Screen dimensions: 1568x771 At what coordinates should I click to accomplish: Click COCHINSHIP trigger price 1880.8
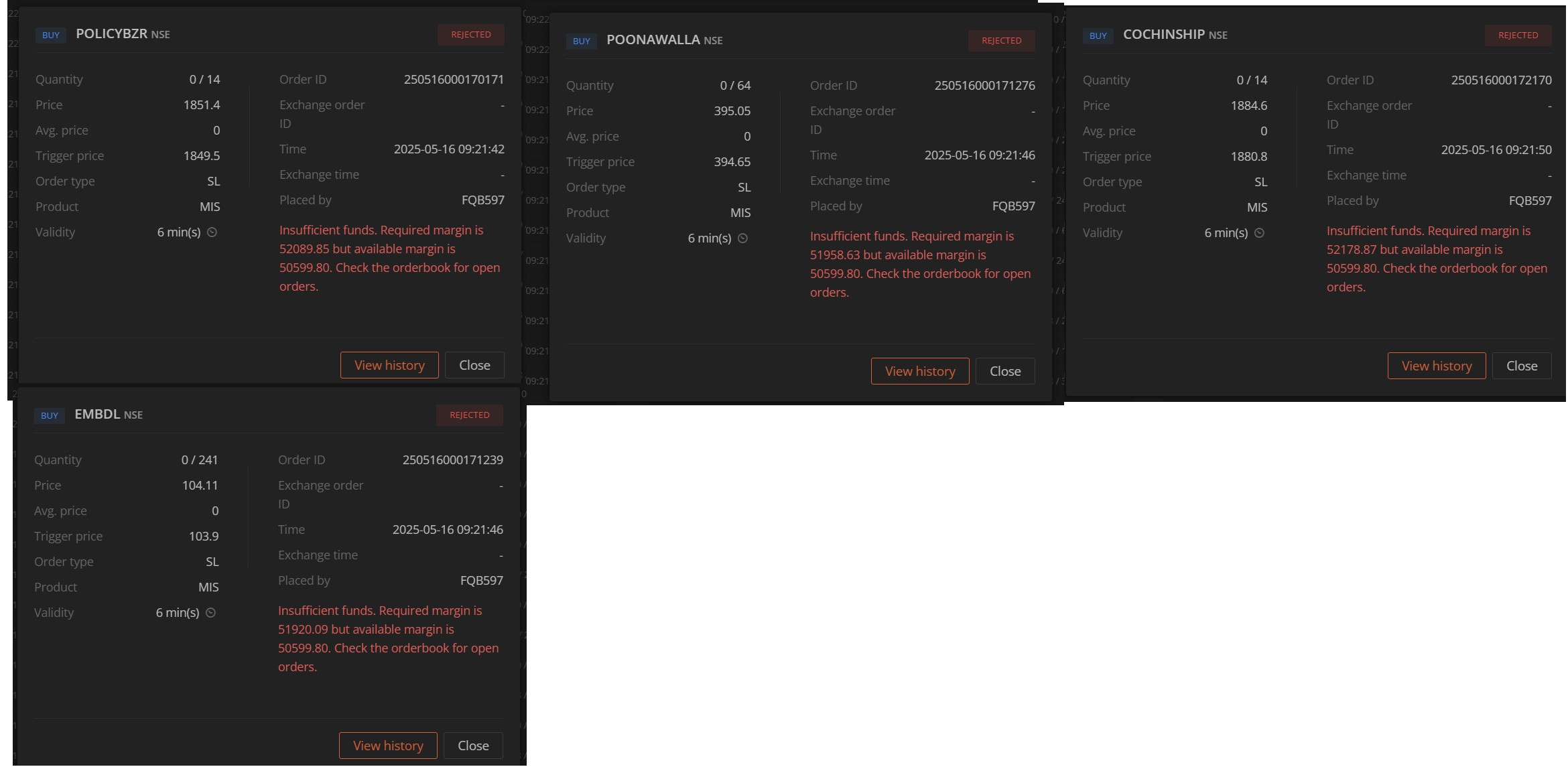click(x=1249, y=157)
